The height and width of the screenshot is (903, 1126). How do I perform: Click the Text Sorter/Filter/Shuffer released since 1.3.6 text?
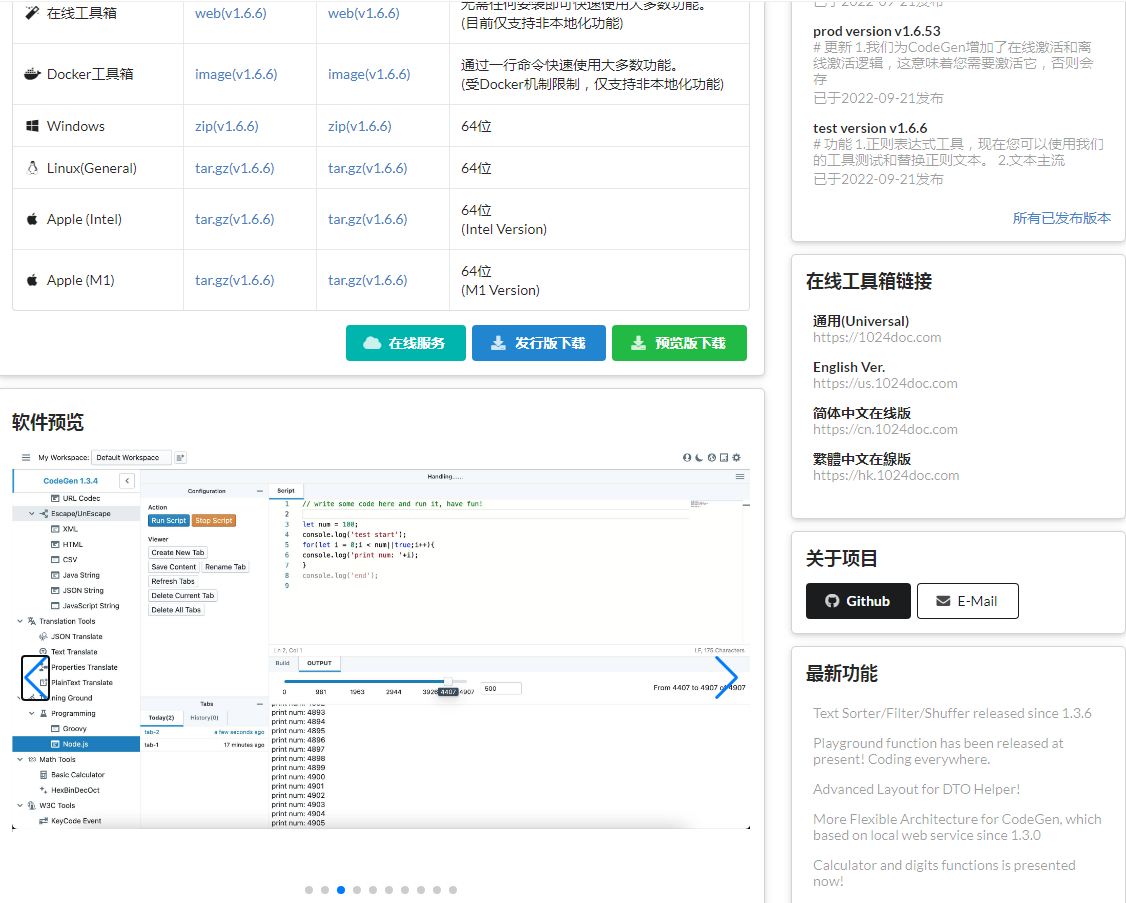[952, 713]
